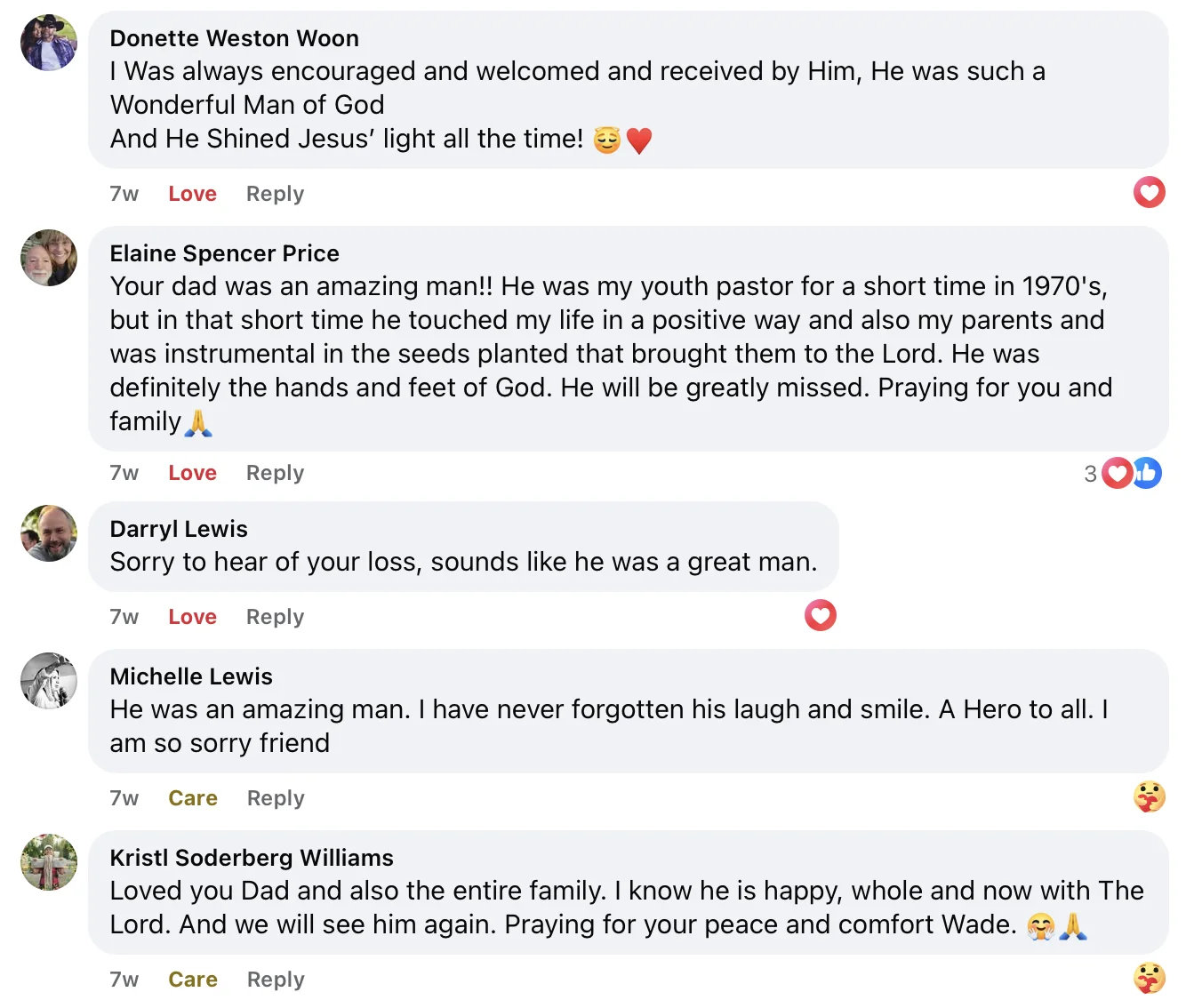Open the care reaction on Michelle Lewis's comment
Image resolution: width=1186 pixels, height=1008 pixels.
(1149, 796)
